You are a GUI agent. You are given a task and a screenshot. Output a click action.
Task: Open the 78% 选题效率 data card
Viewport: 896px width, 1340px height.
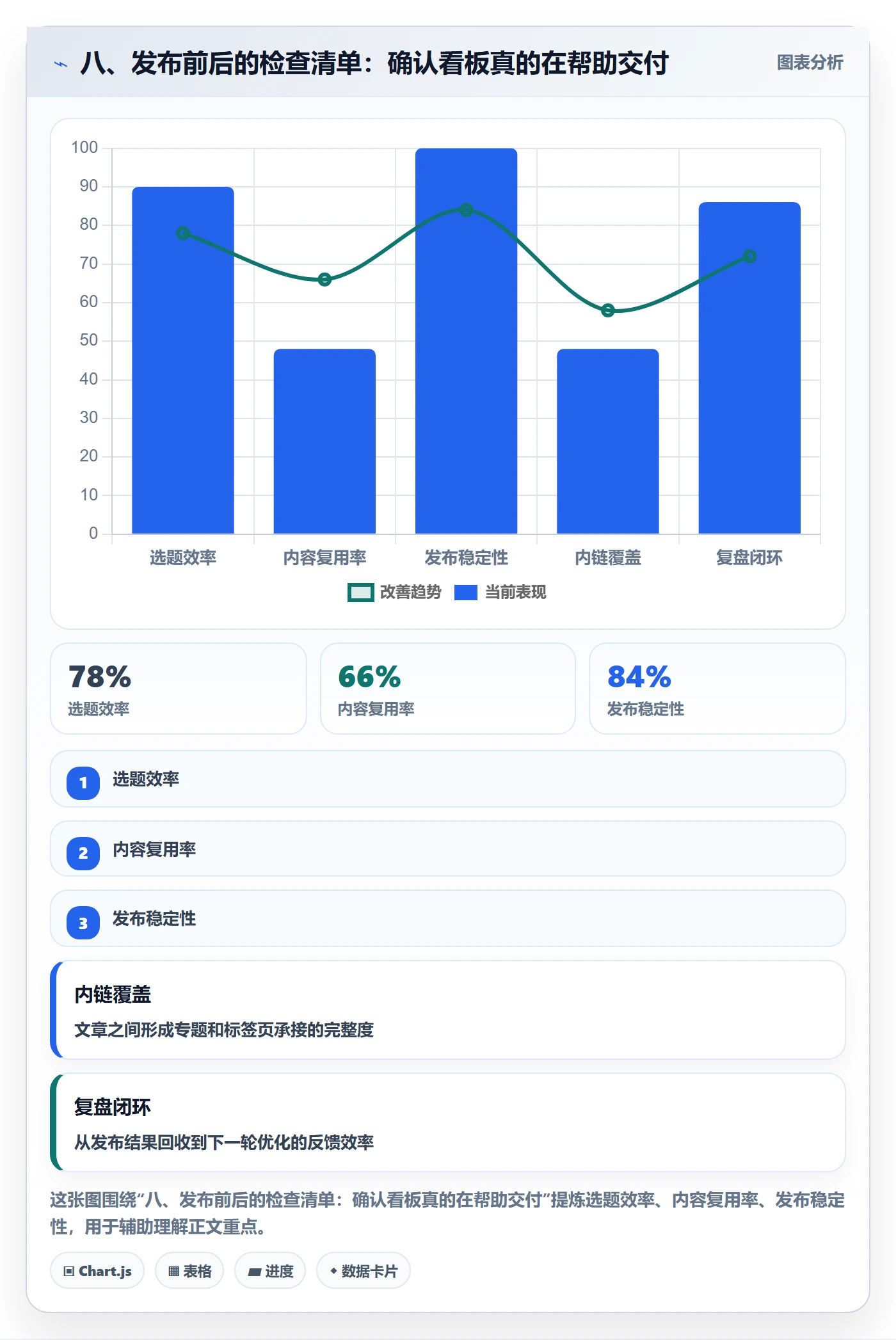point(179,689)
